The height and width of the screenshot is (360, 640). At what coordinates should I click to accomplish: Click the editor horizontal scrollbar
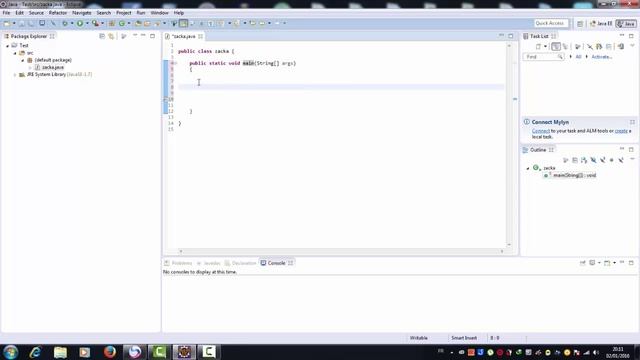pyautogui.click(x=341, y=251)
